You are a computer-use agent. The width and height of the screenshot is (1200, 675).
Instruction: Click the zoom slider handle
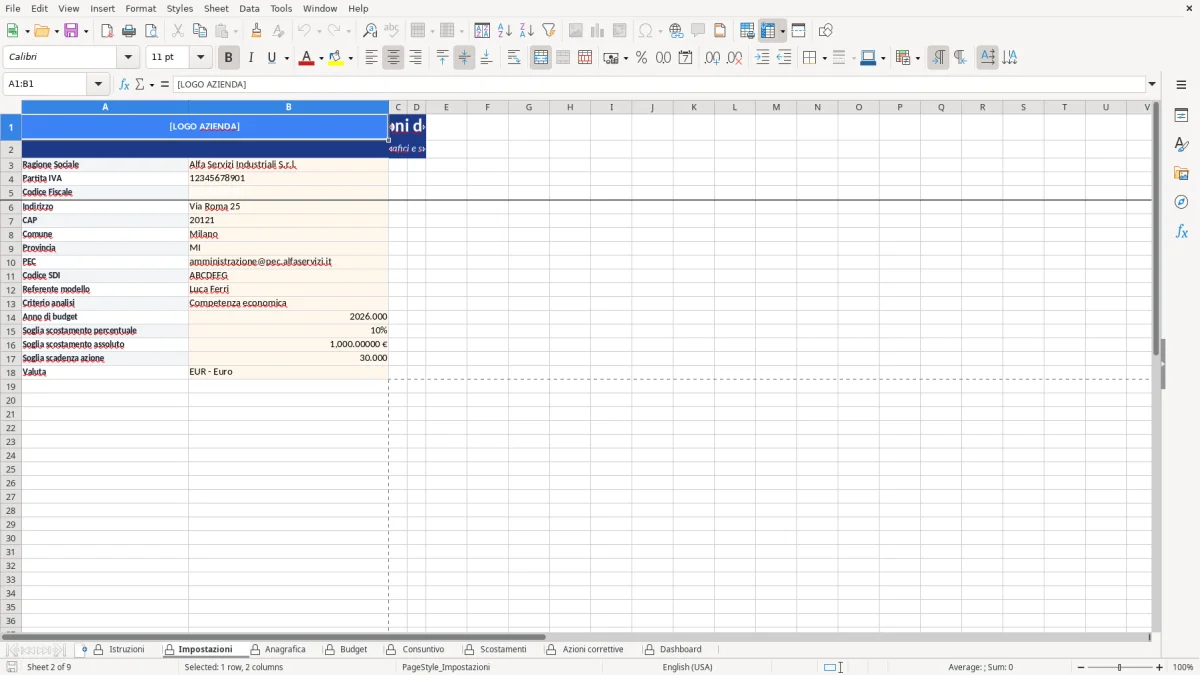[x=1120, y=667]
